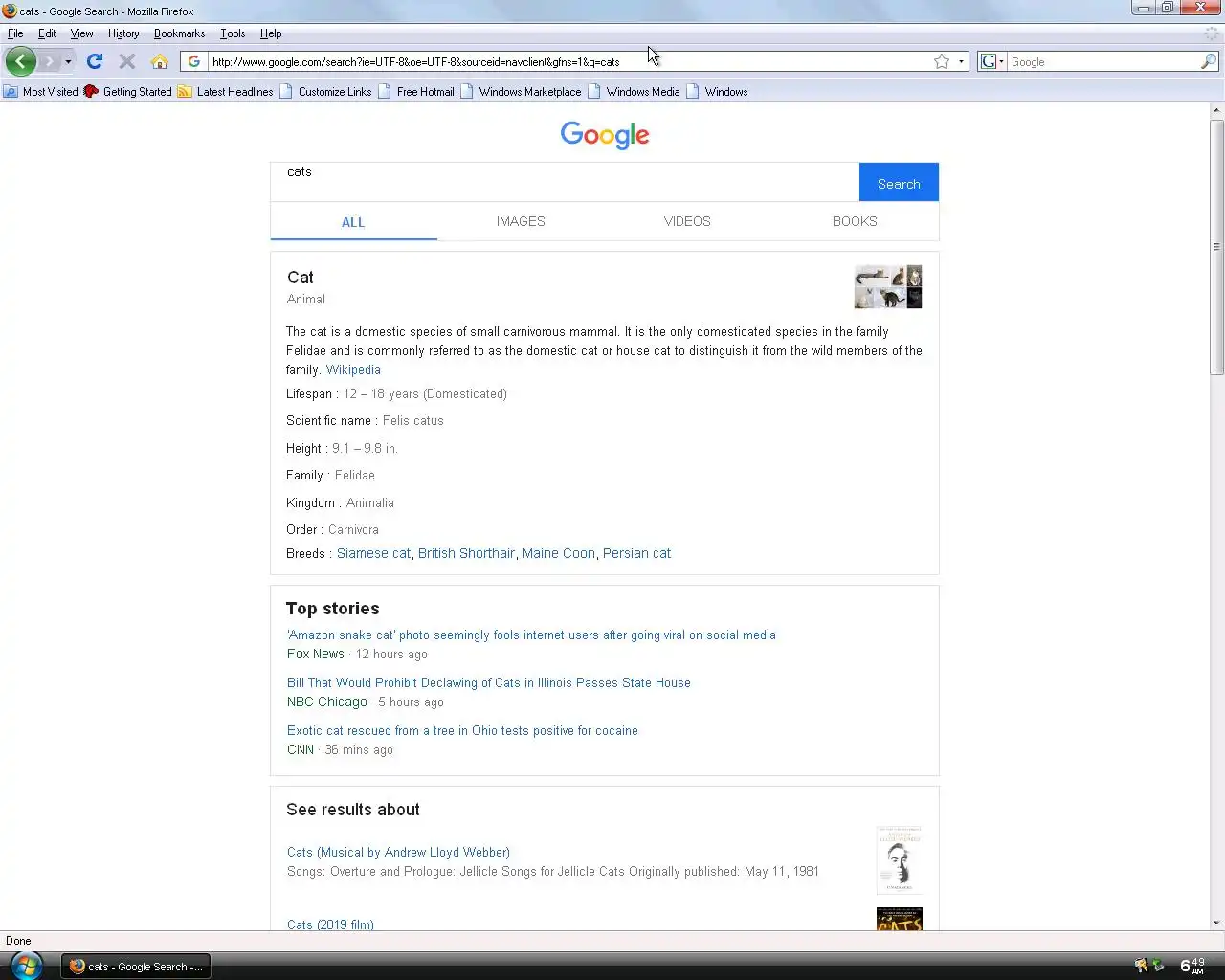Image resolution: width=1225 pixels, height=980 pixels.
Task: Open the cat photos thumbnail collage
Action: pyautogui.click(x=888, y=287)
